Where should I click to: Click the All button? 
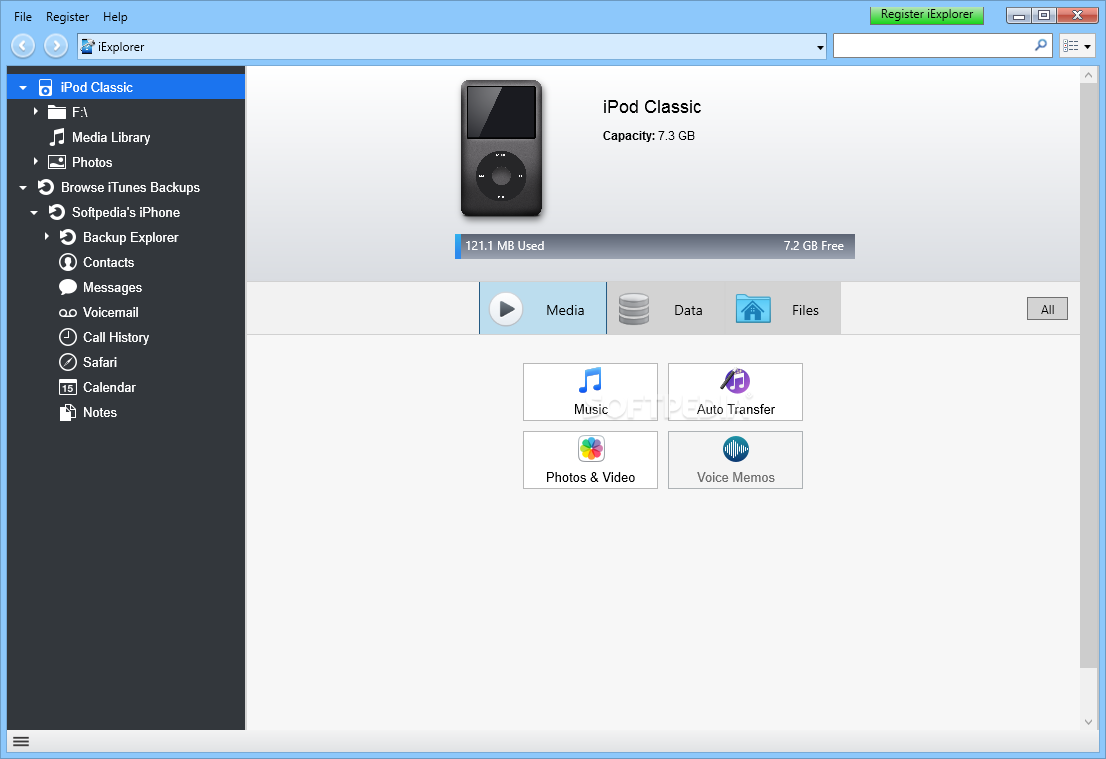[x=1047, y=309]
